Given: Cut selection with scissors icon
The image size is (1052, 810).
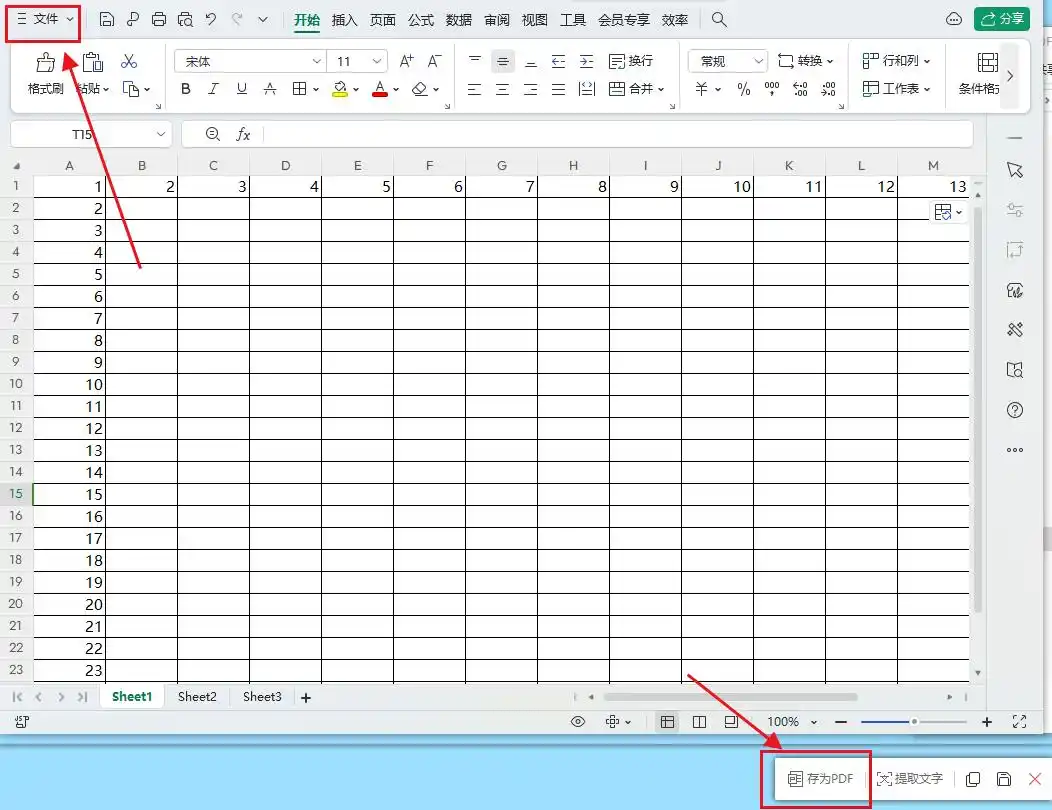Looking at the screenshot, I should tap(129, 62).
